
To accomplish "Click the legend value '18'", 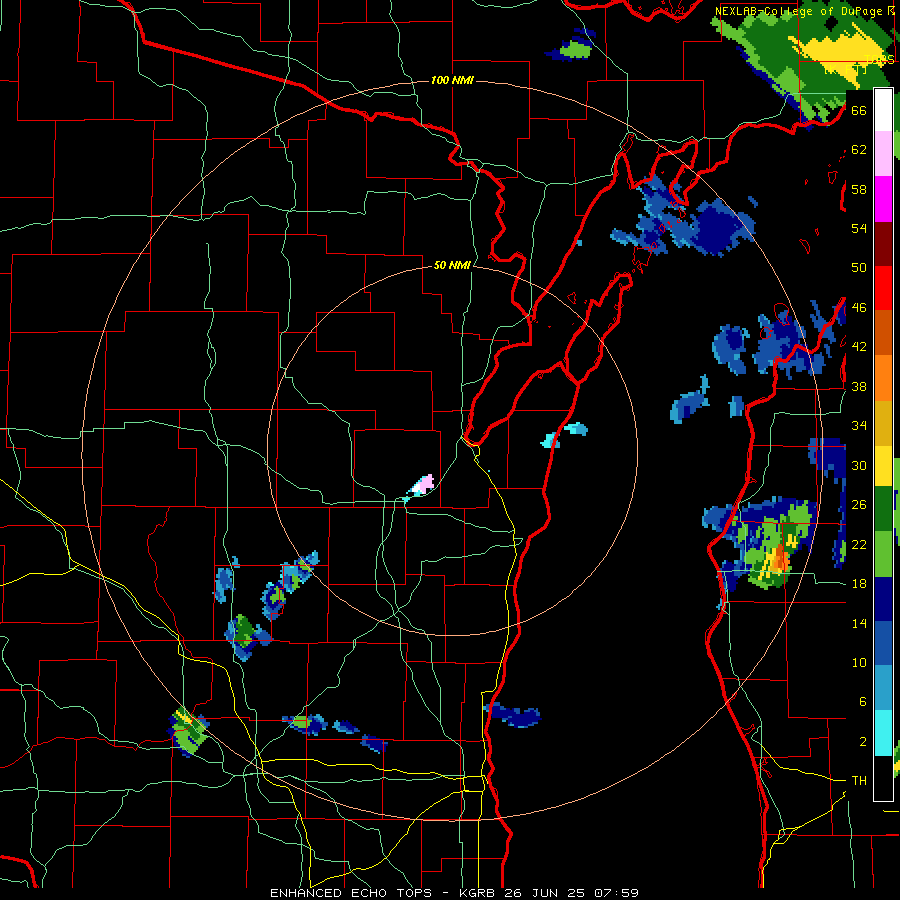I will point(859,584).
